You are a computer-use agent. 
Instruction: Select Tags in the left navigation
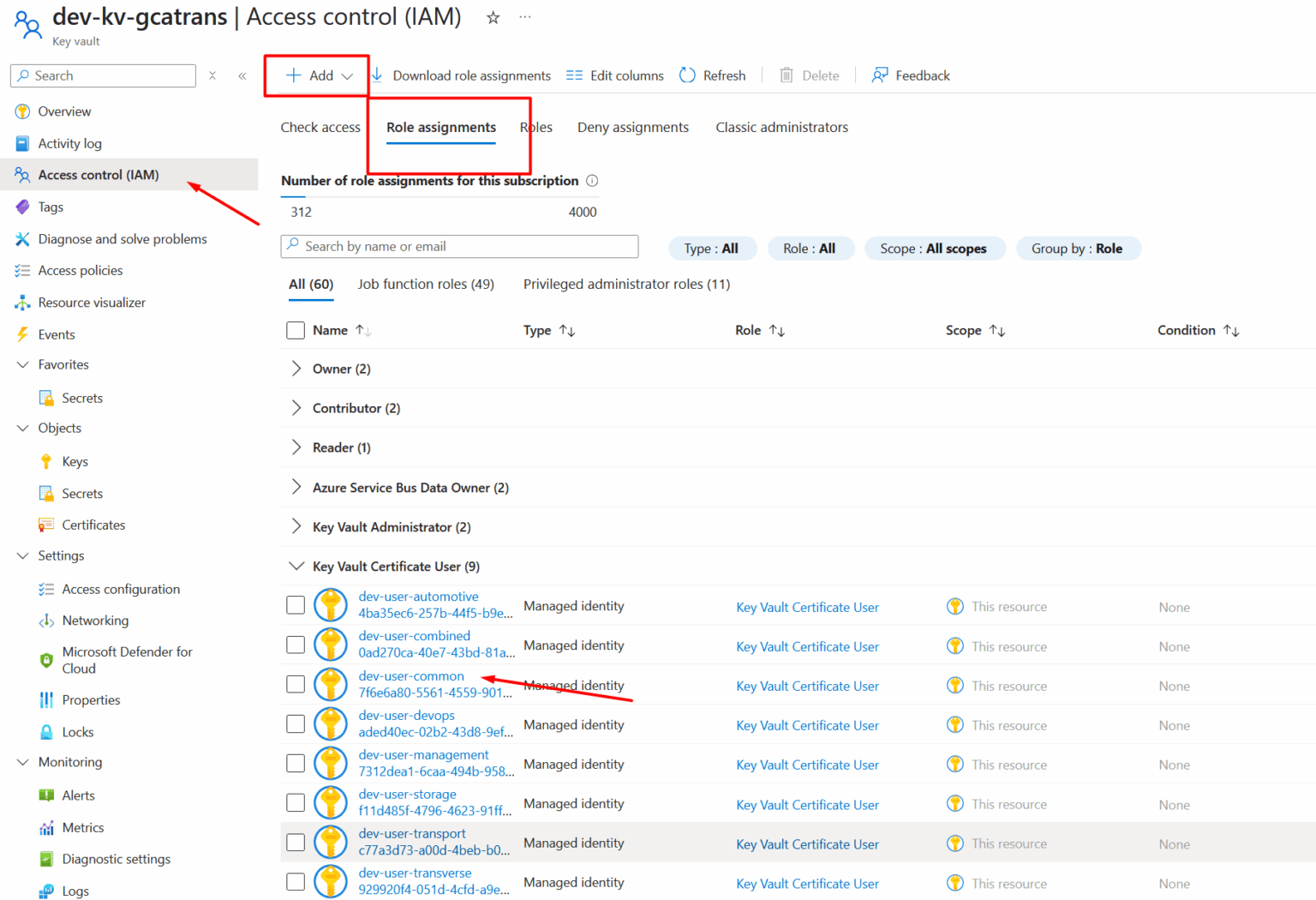[x=51, y=207]
